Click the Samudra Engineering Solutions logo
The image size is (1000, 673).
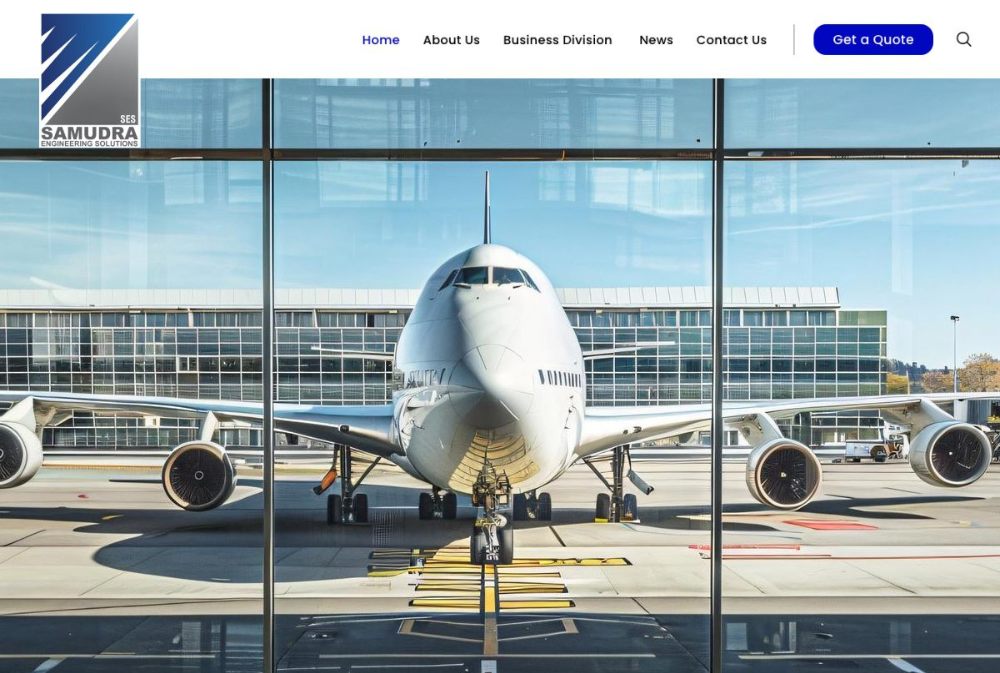pos(90,80)
